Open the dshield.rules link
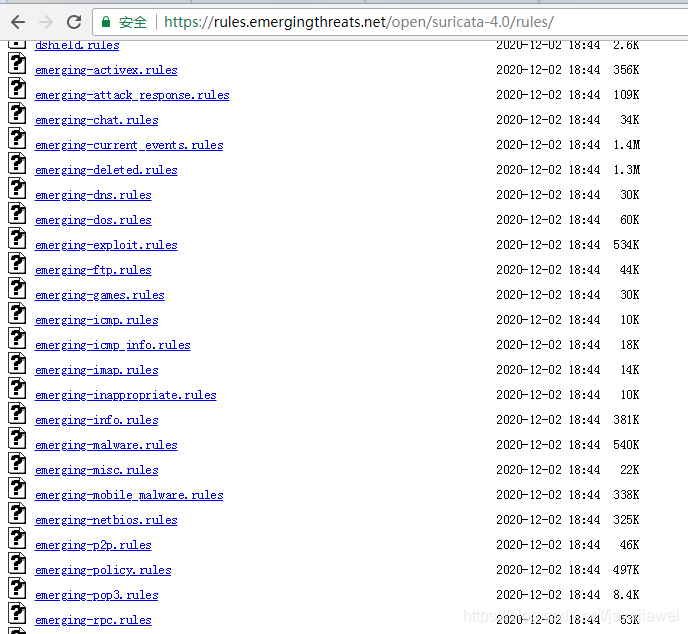 77,45
